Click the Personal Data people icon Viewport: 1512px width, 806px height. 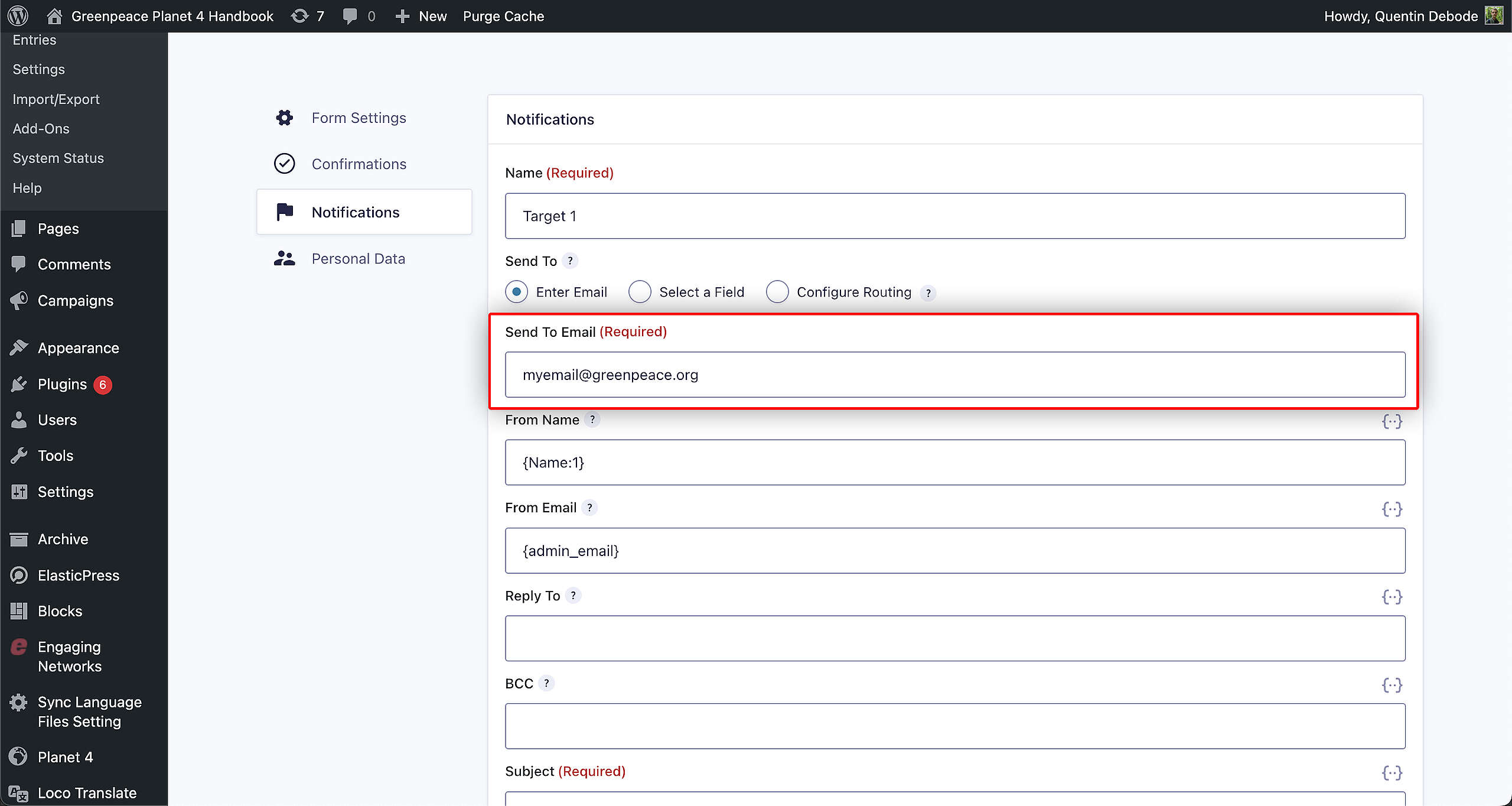pos(285,258)
